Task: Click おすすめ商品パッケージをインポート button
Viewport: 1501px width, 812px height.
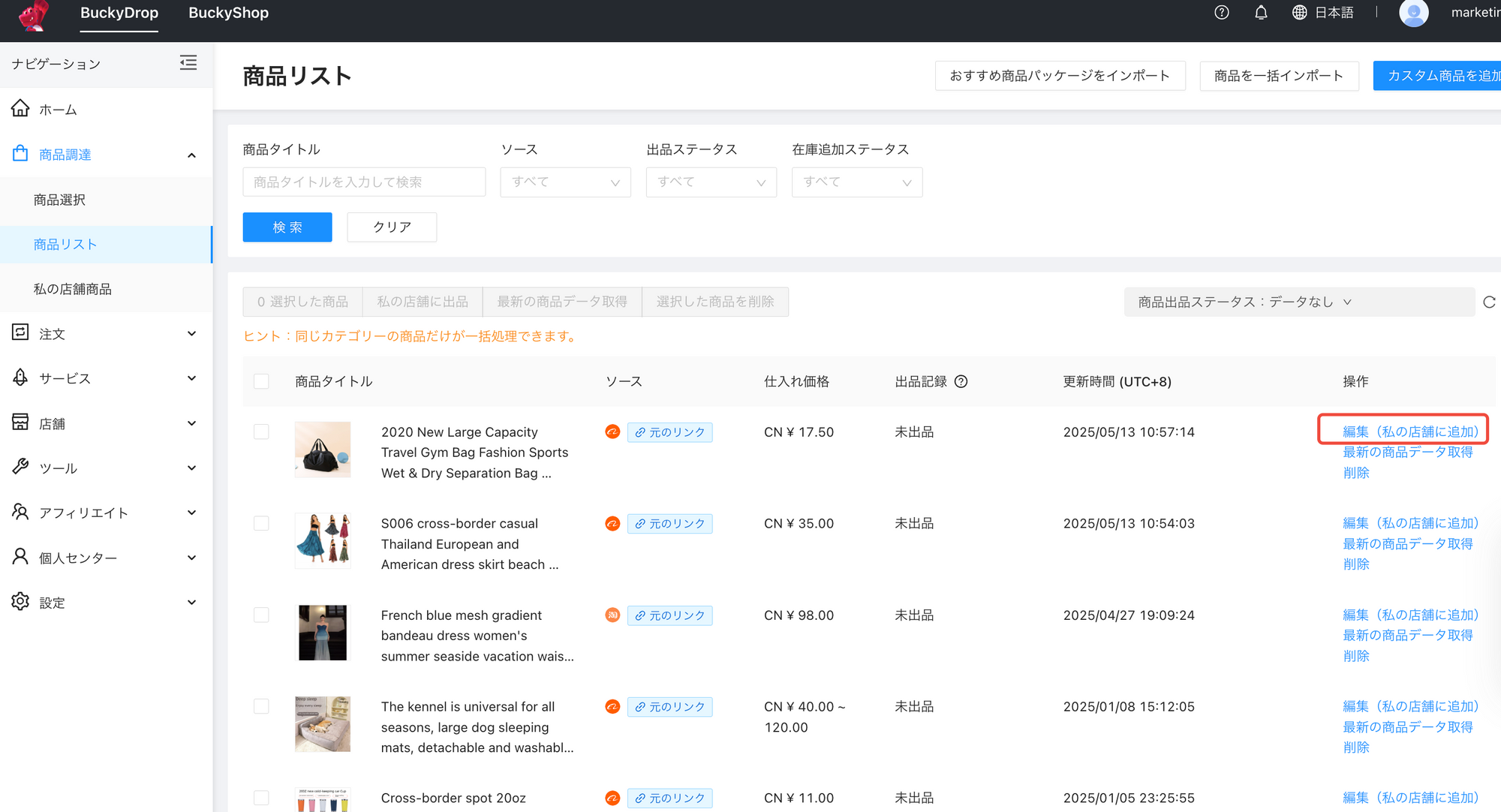Action: coord(1060,76)
